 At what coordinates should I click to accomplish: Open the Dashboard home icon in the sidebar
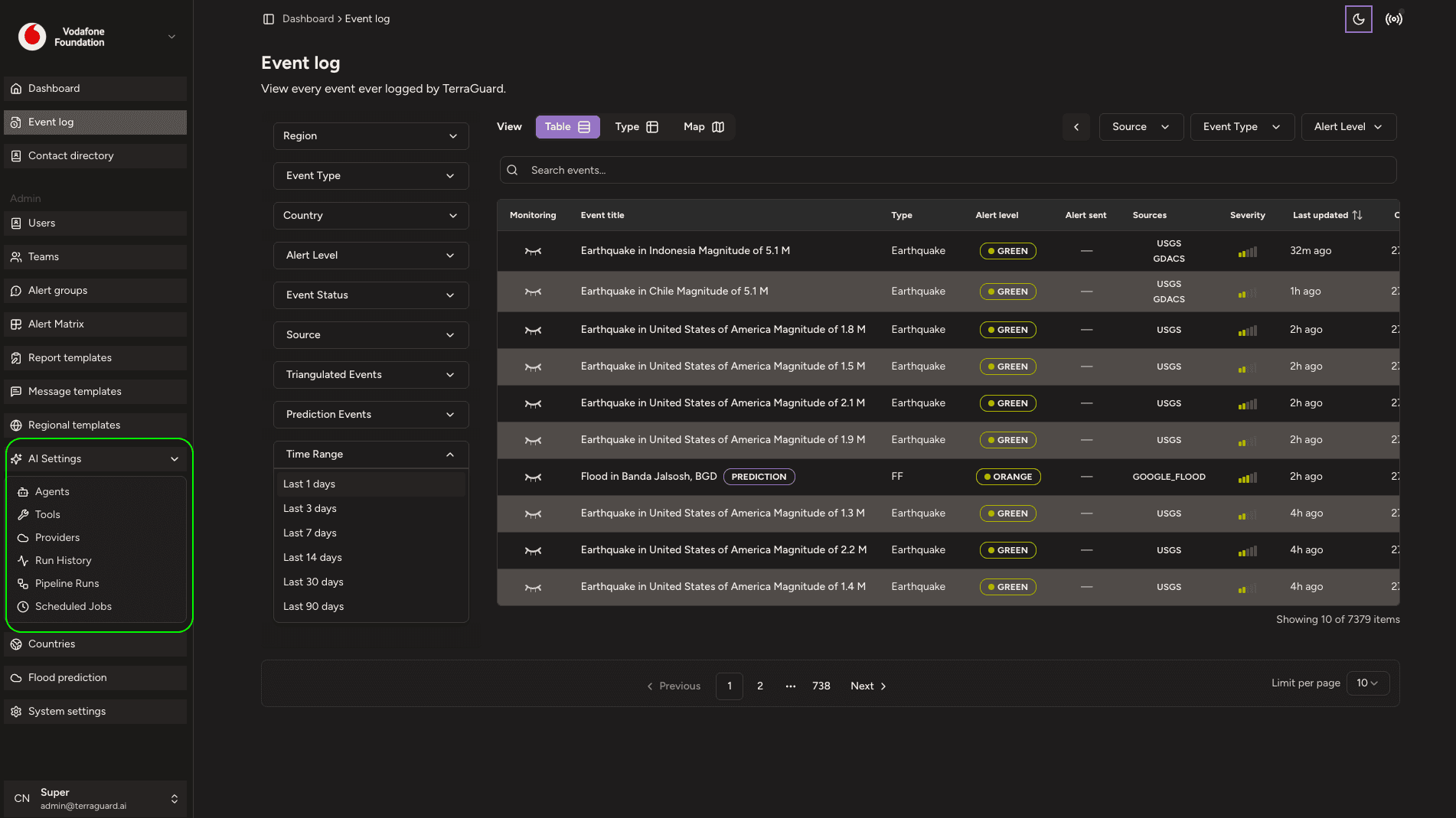point(16,89)
